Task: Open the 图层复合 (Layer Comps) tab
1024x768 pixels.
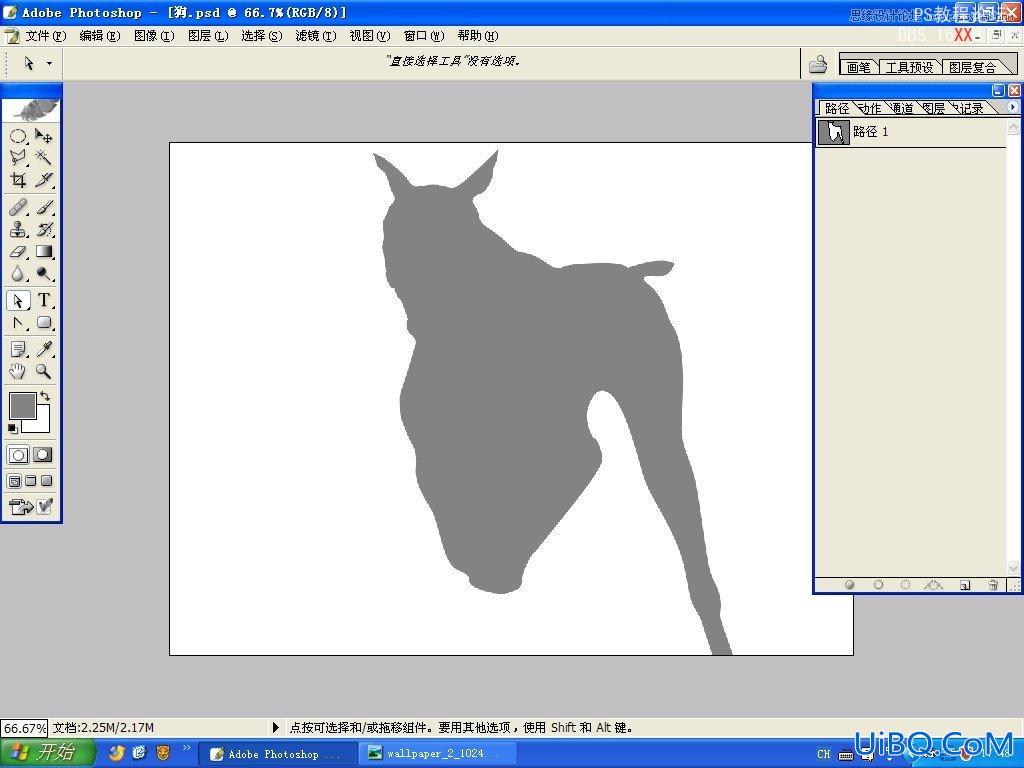Action: click(972, 67)
